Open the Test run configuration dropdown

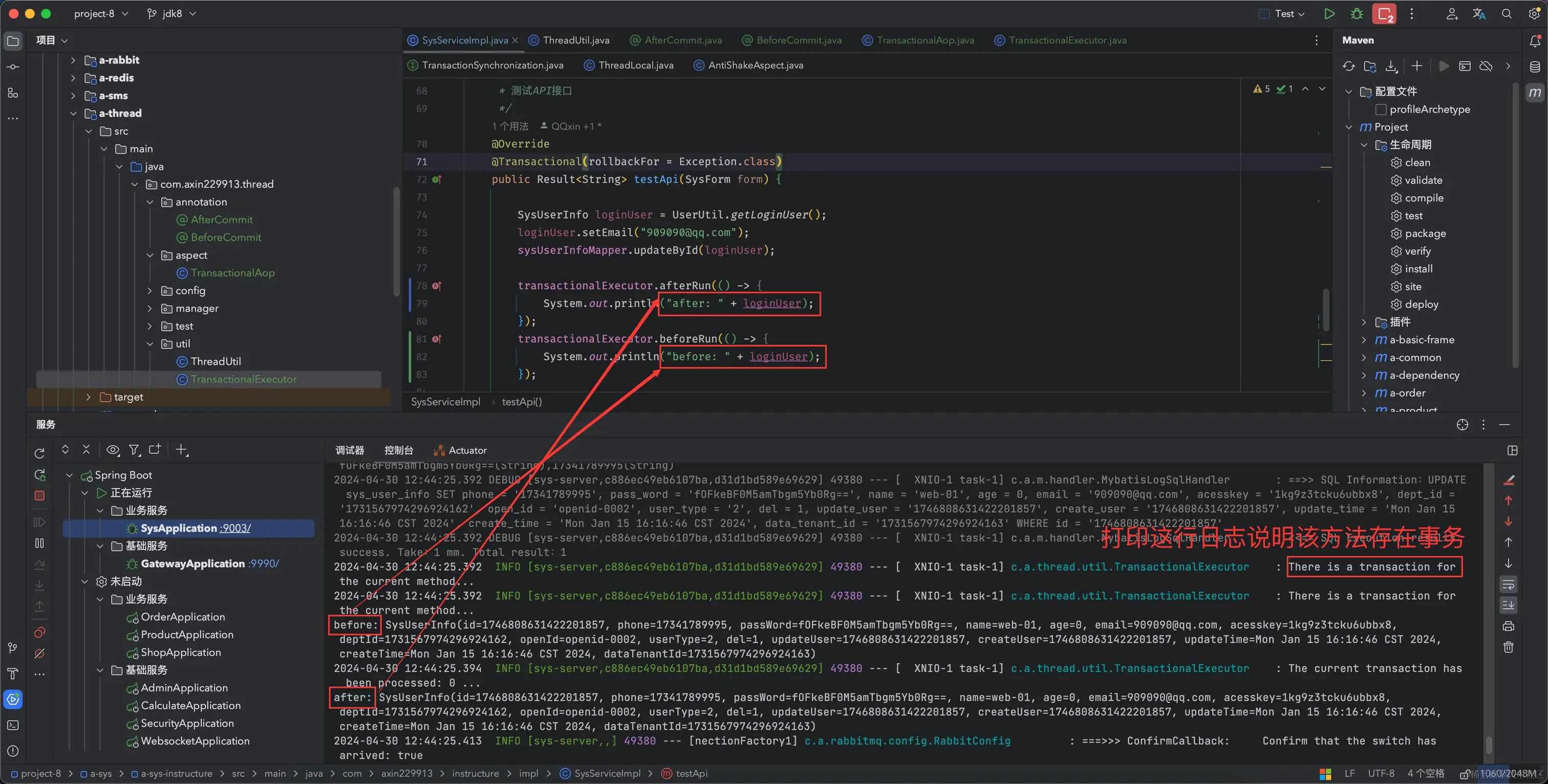tap(1282, 13)
